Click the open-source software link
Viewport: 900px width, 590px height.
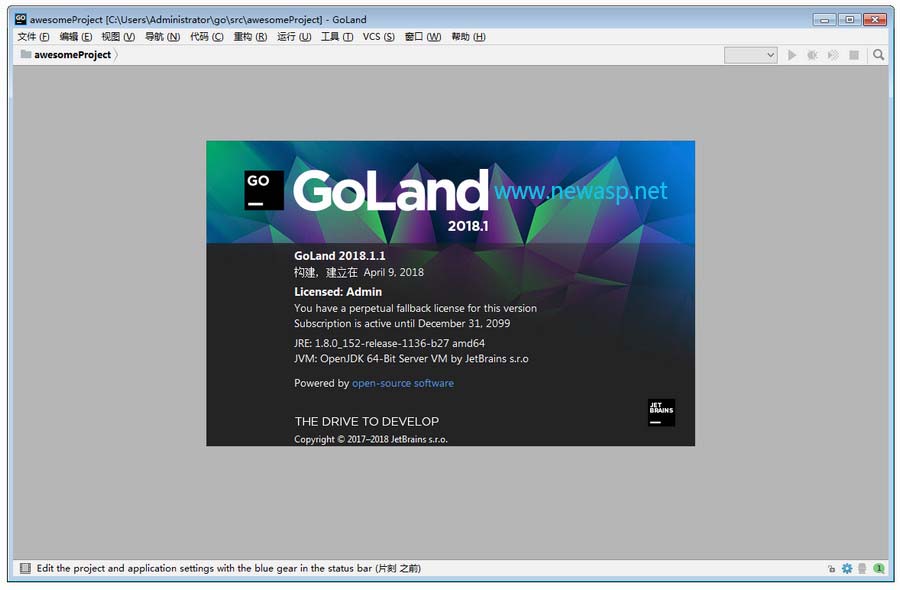tap(403, 383)
